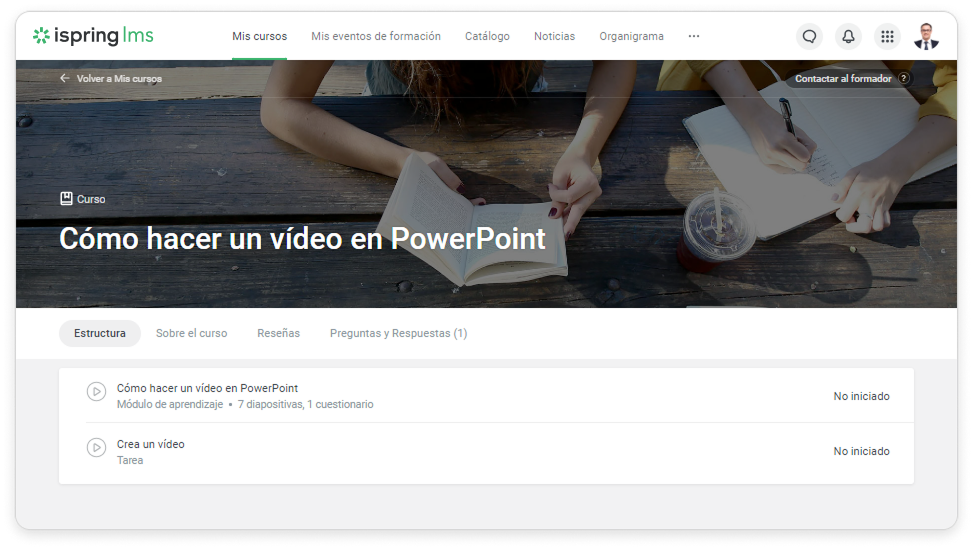This screenshot has width=973, height=549.
Task: Click Contactar al formador button
Action: coord(842,78)
